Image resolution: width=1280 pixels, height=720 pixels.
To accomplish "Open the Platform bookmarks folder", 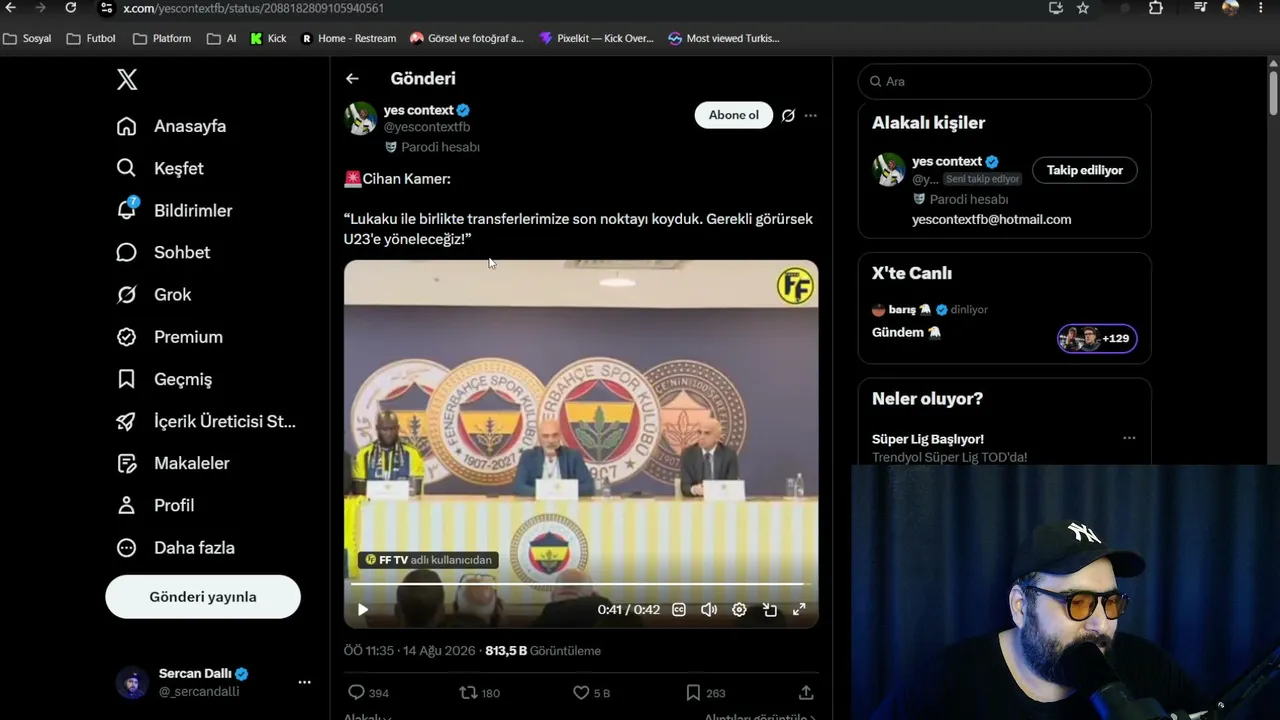I will [162, 39].
